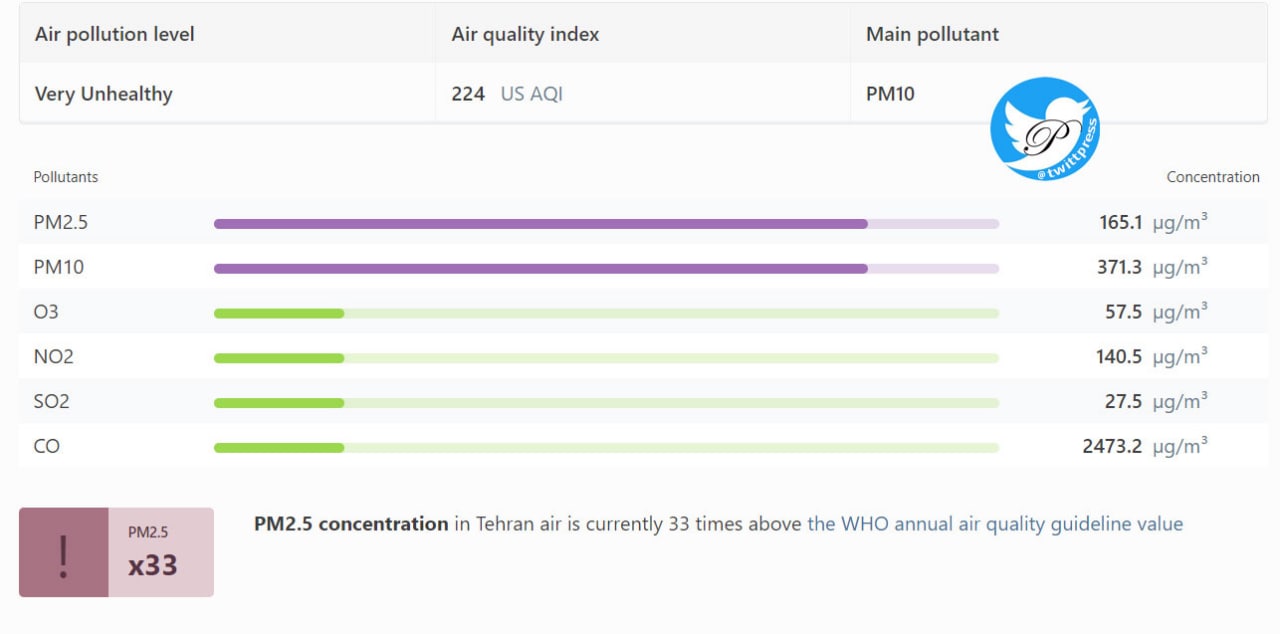Click the 224 US AQI value
This screenshot has width=1280, height=634.
click(x=507, y=94)
